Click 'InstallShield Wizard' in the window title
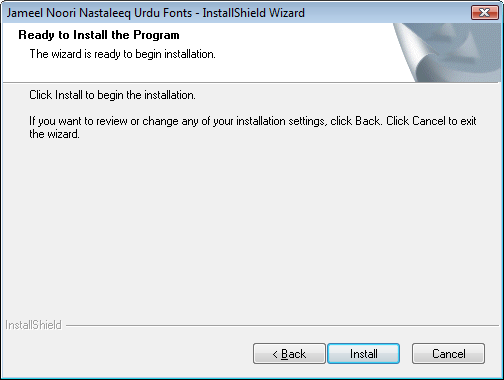 pos(253,13)
